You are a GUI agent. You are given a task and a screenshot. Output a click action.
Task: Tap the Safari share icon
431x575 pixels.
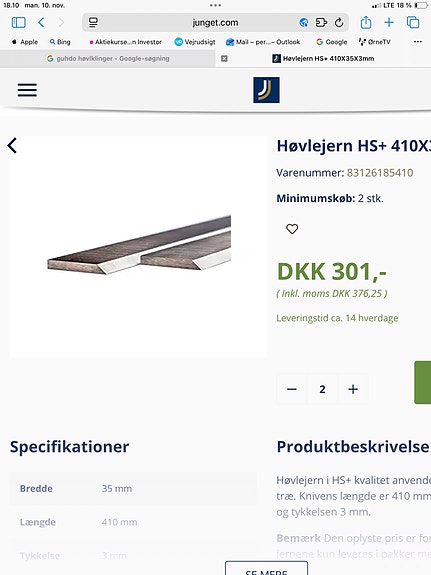[x=366, y=22]
